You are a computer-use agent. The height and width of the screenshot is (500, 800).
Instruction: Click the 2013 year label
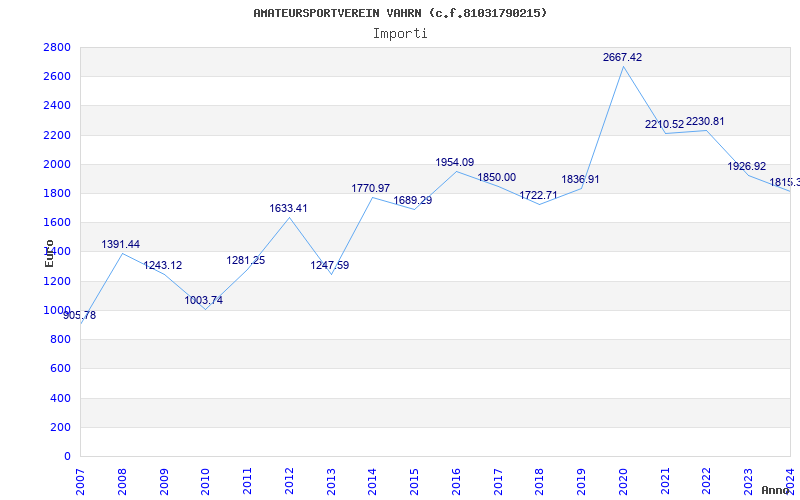331,482
